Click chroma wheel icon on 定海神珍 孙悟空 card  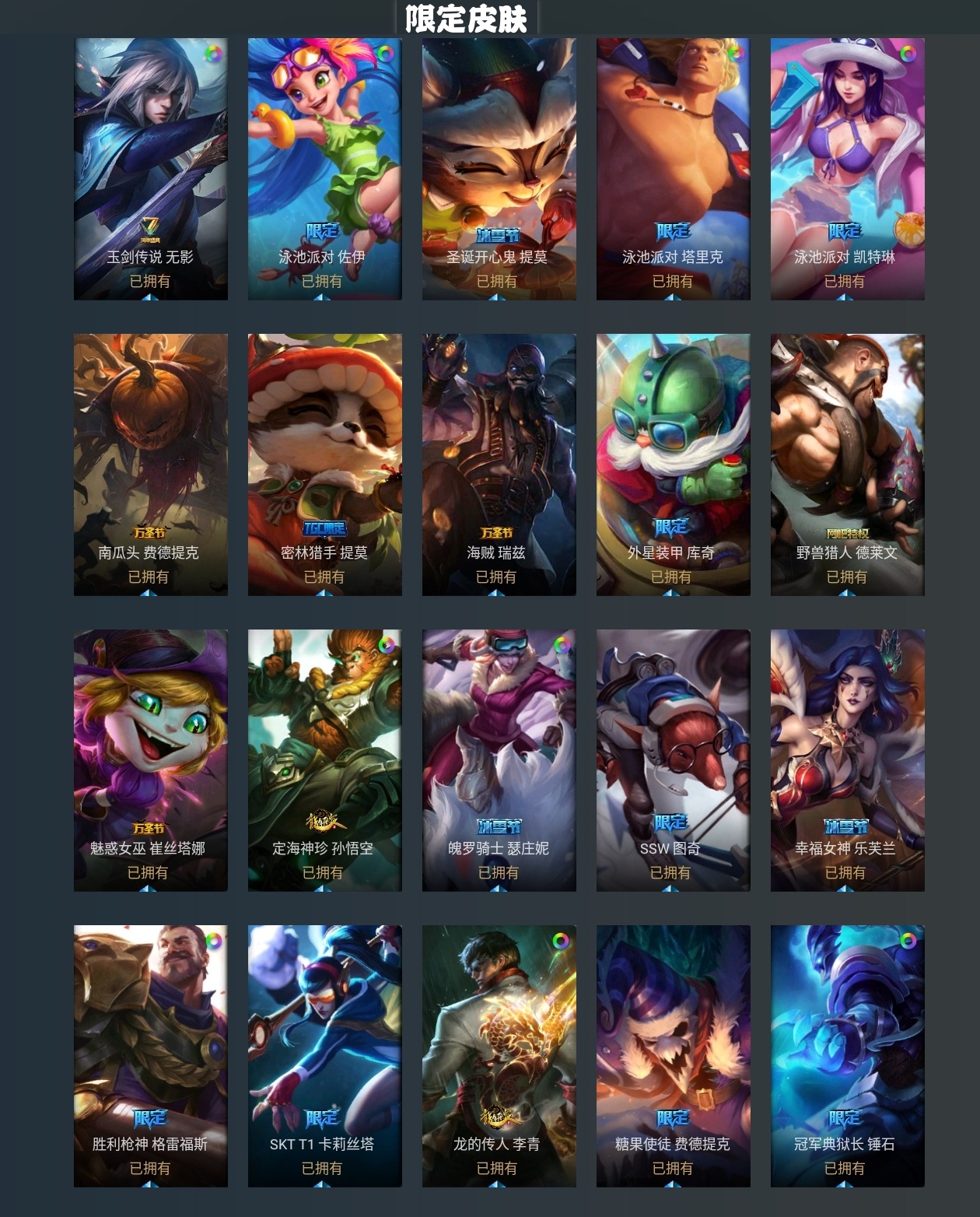pyautogui.click(x=387, y=645)
